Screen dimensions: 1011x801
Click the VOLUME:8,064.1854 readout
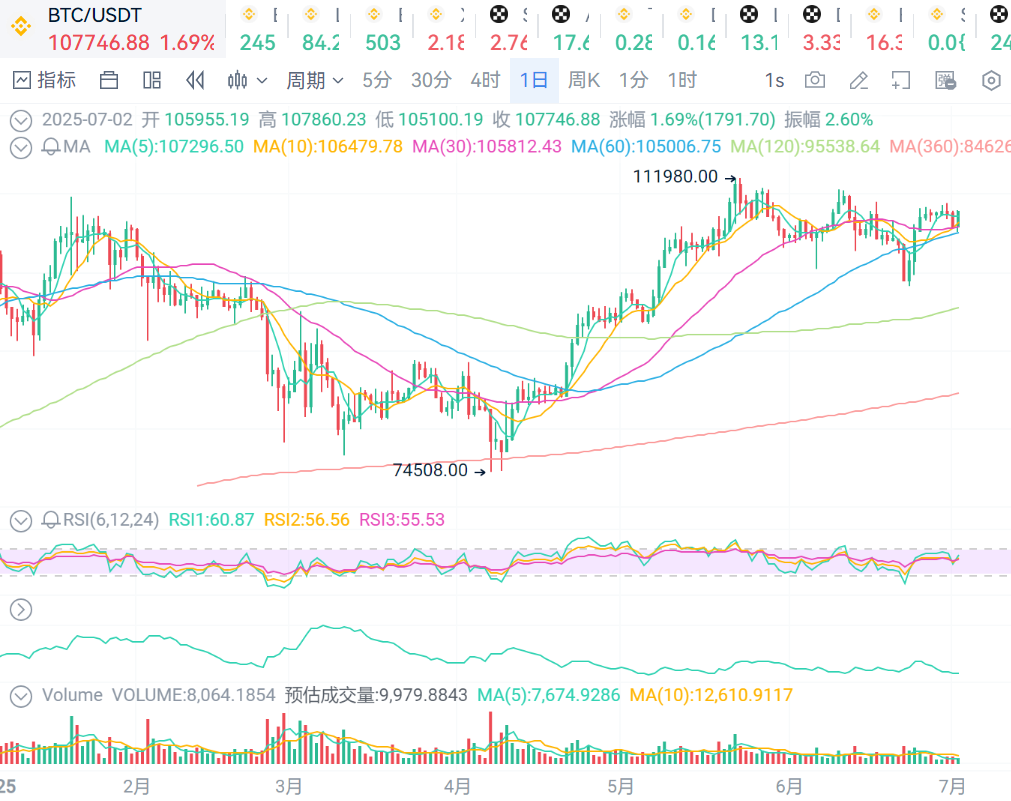pos(193,695)
